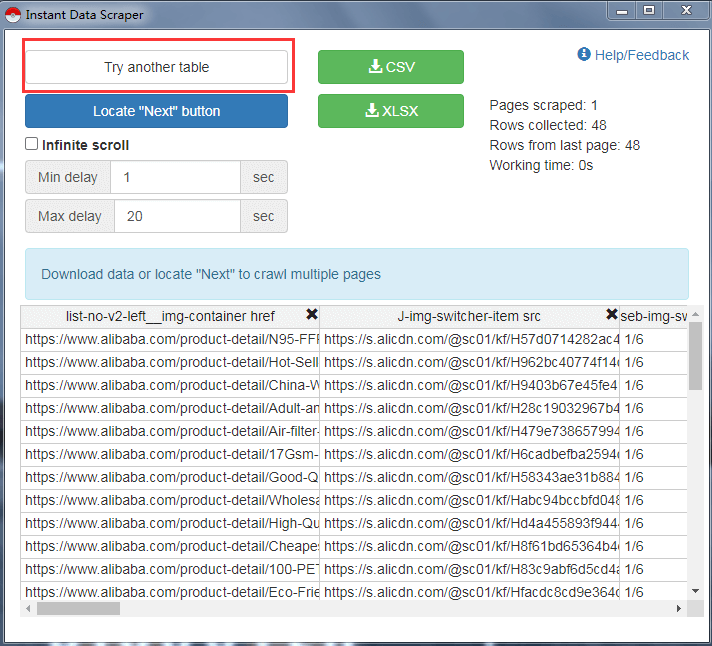Click the Rows from last page: 48 text
This screenshot has height=646, width=712.
(x=565, y=145)
